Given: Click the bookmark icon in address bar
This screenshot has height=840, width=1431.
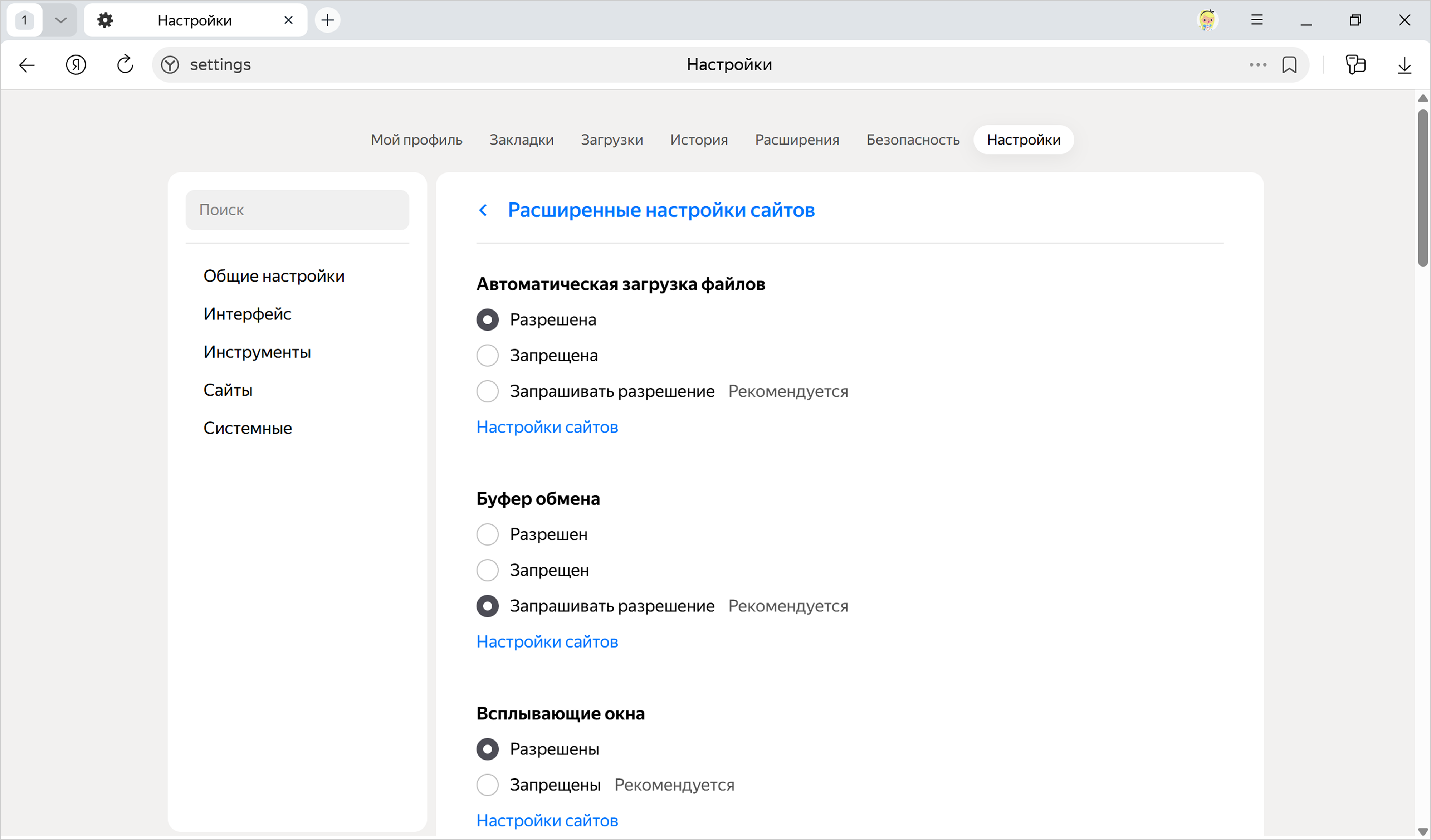Looking at the screenshot, I should pos(1289,65).
